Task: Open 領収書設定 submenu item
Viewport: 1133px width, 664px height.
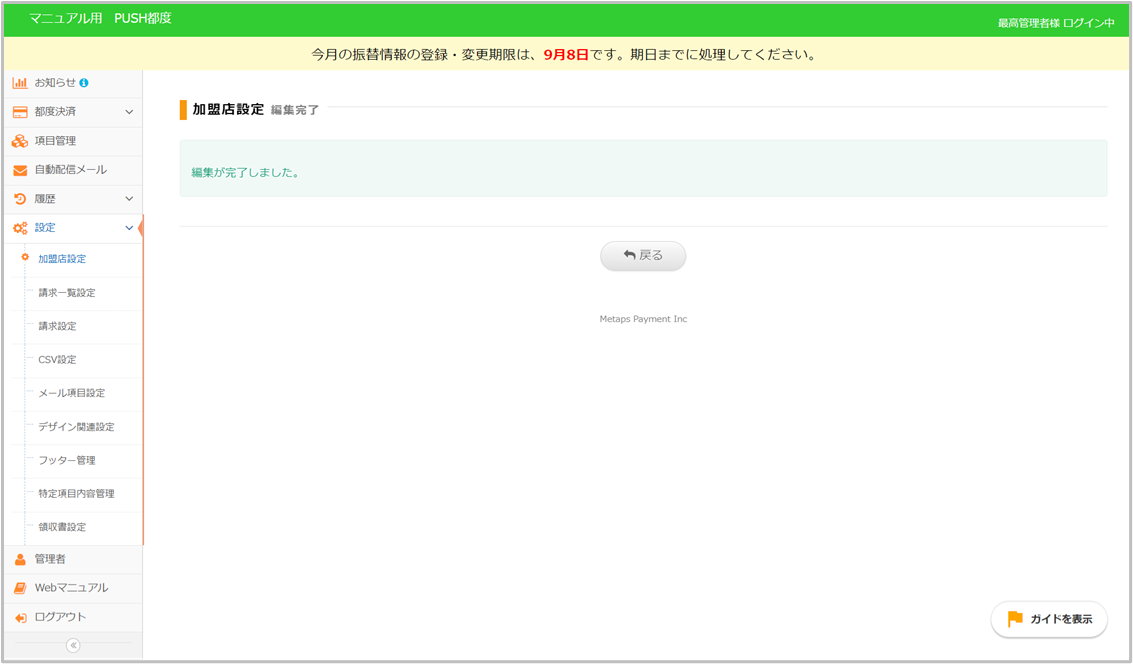Action: (62, 527)
